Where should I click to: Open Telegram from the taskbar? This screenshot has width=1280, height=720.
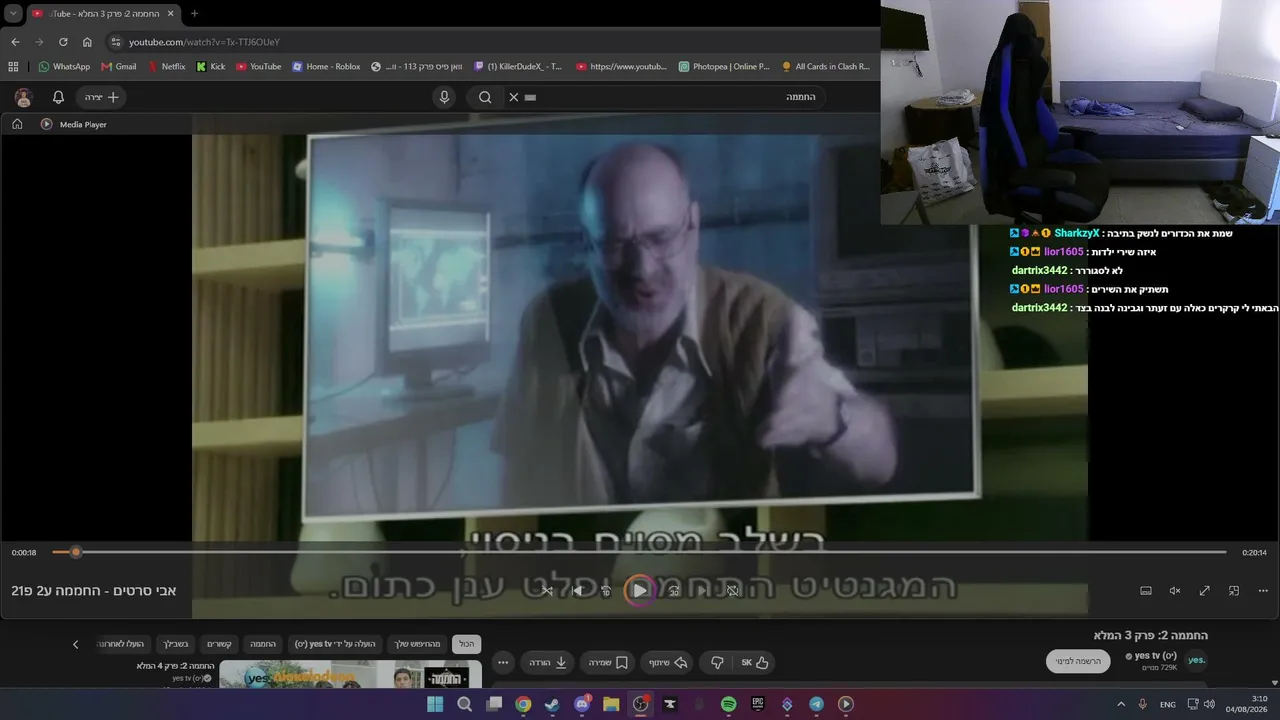[816, 704]
